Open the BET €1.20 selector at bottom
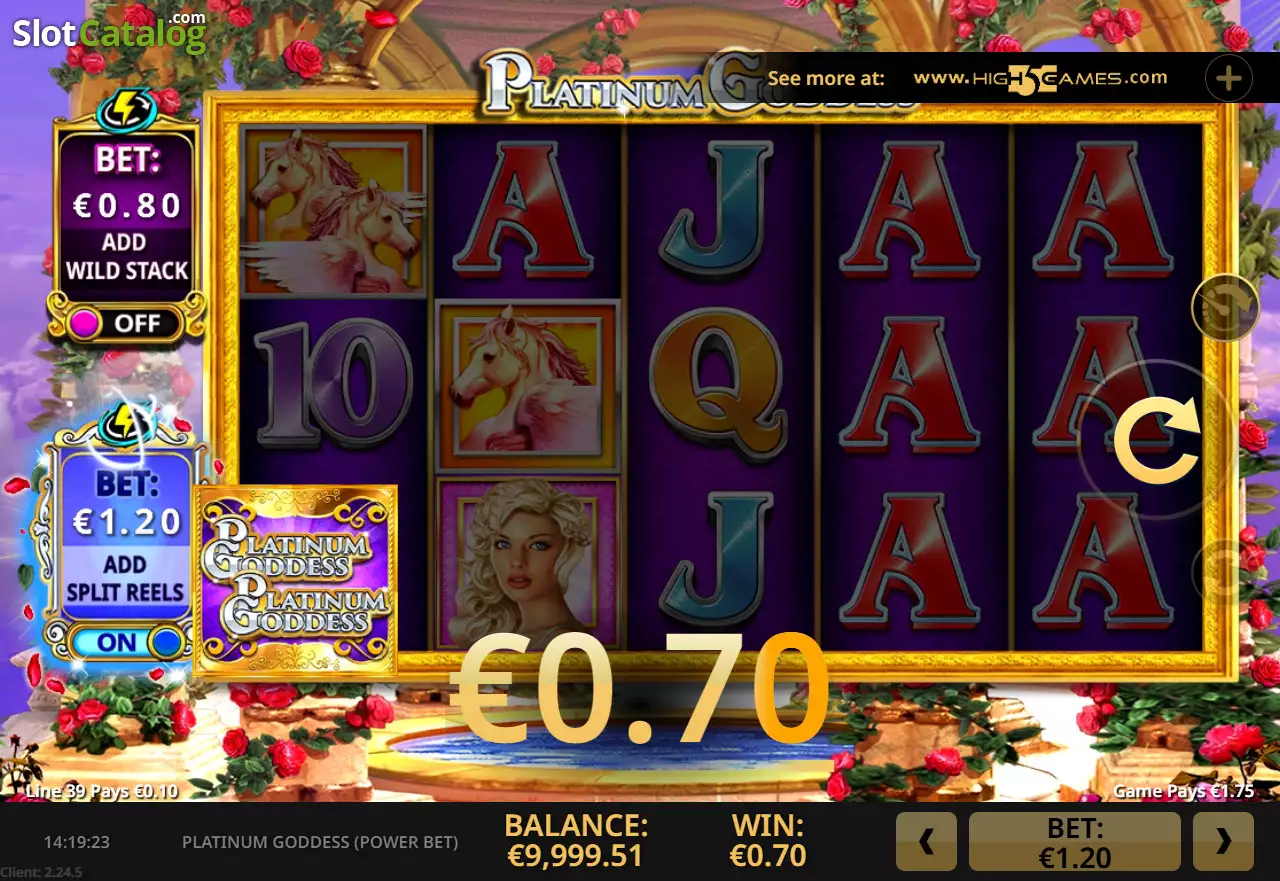This screenshot has width=1280, height=881. pyautogui.click(x=1075, y=842)
